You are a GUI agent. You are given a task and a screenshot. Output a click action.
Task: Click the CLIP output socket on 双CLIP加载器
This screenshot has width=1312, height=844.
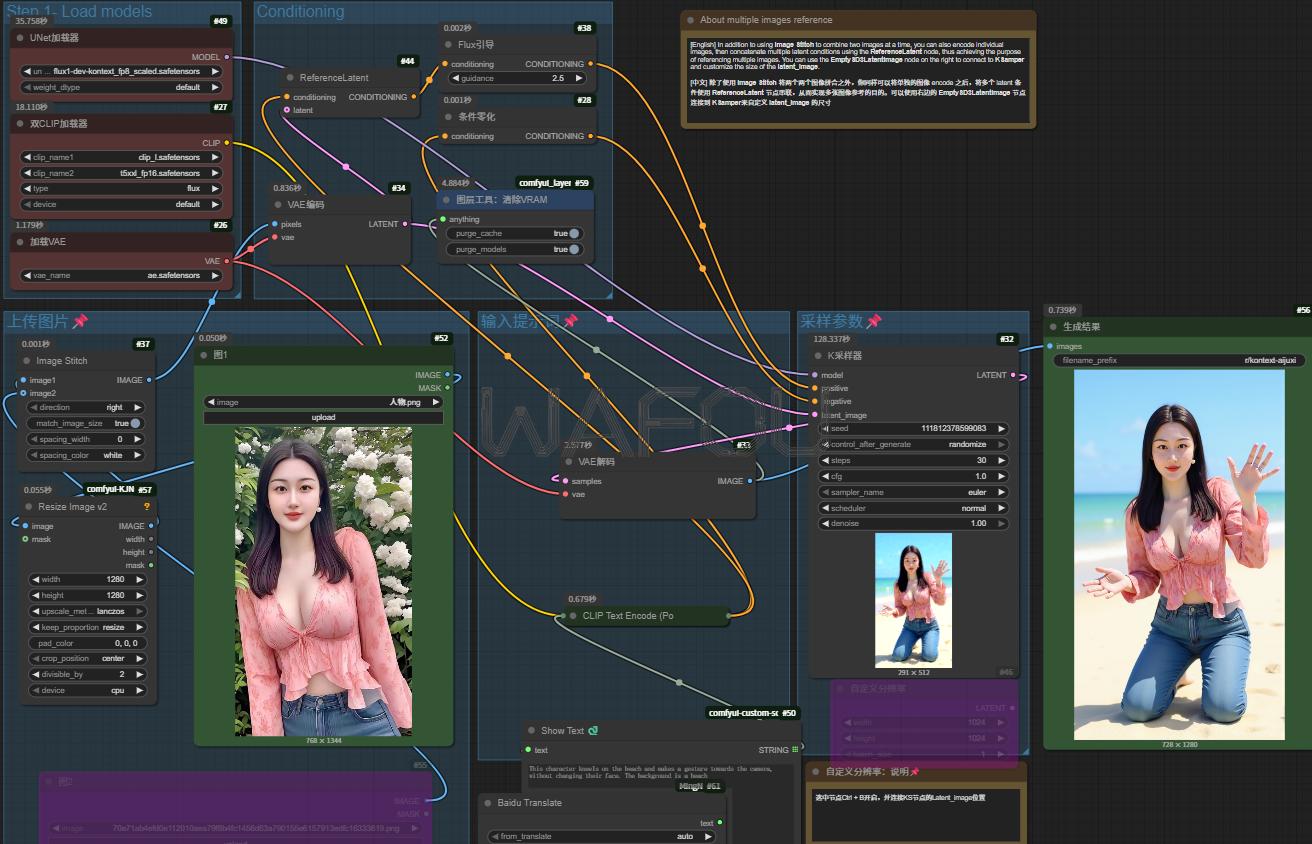coord(227,143)
